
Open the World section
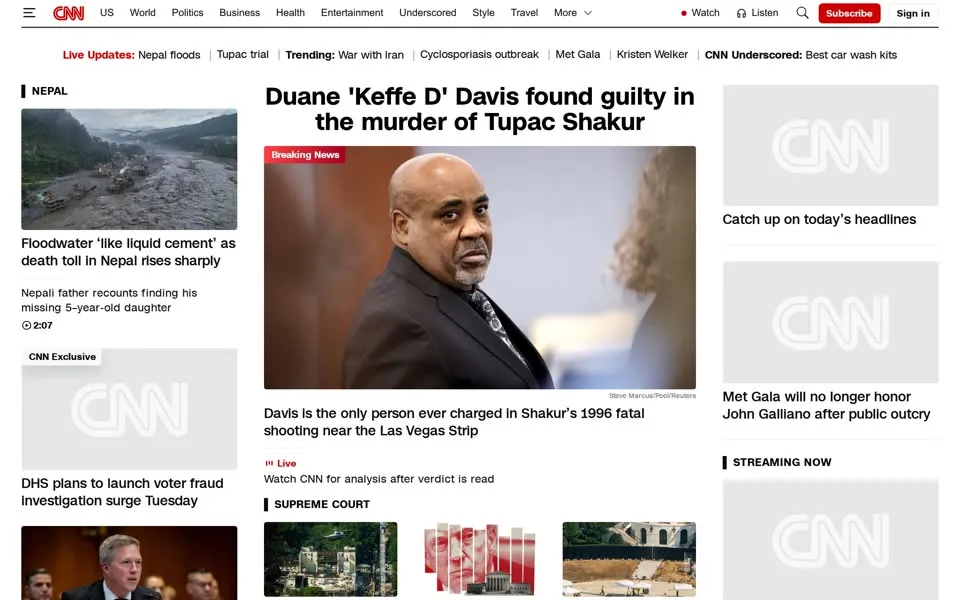[143, 13]
